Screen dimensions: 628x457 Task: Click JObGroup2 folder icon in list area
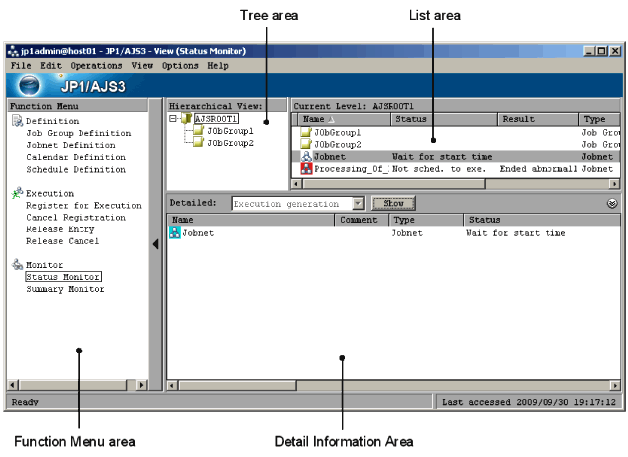pos(306,144)
